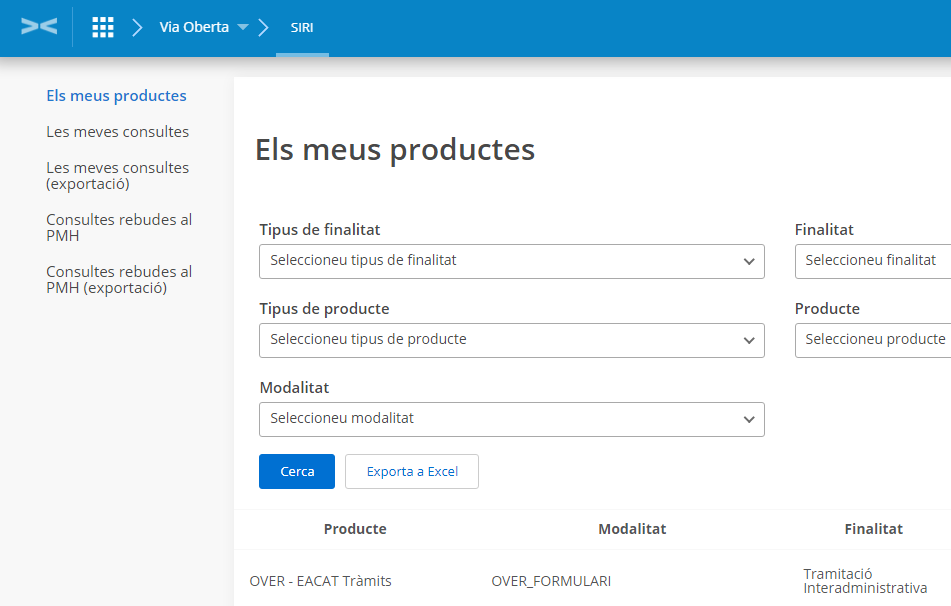Open Els meus productes sidebar item
This screenshot has width=951, height=606.
click(x=116, y=96)
